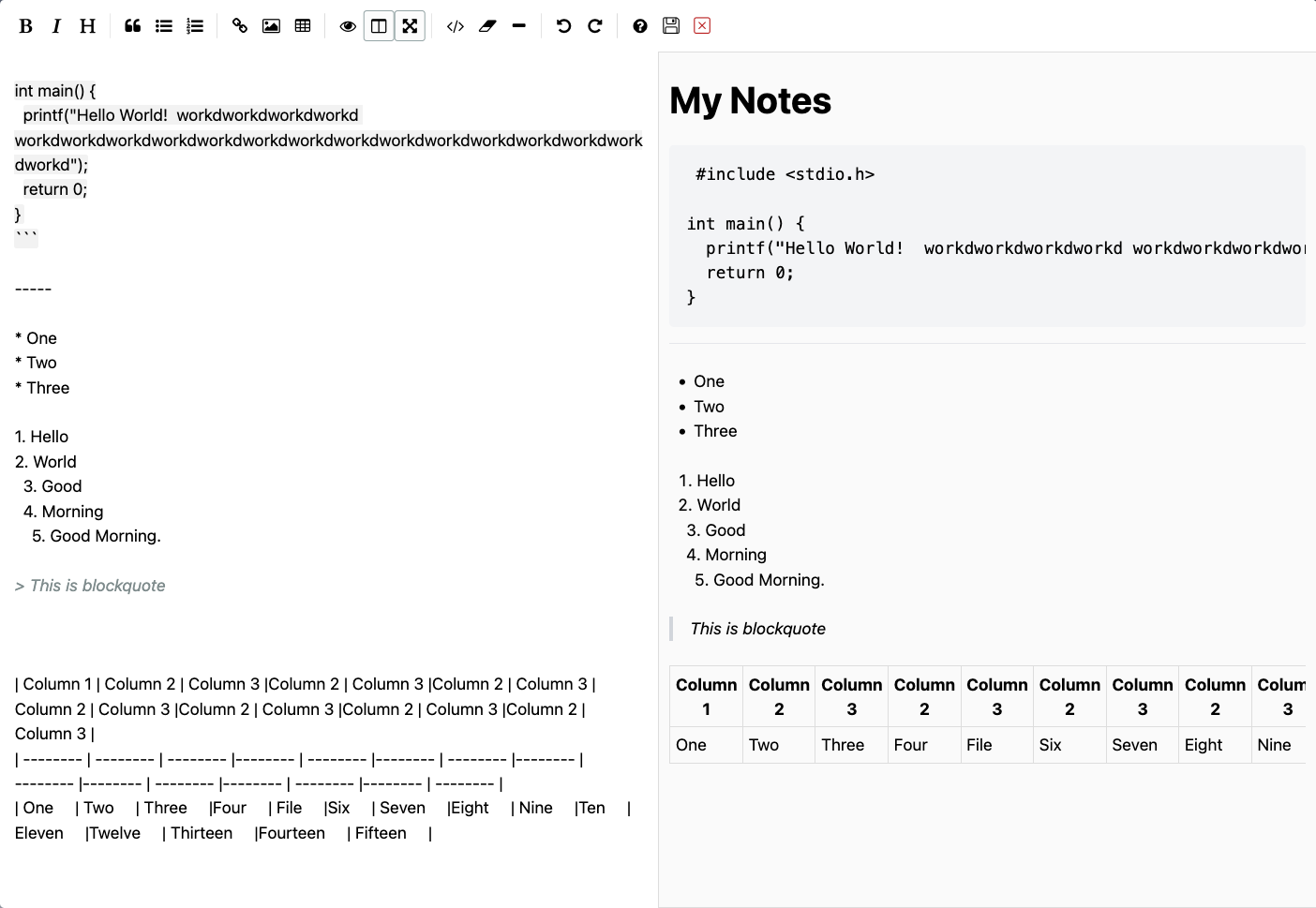Screen dimensions: 1316x908
Task: Click the 'Seven' table cell in preview
Action: coord(1143,745)
